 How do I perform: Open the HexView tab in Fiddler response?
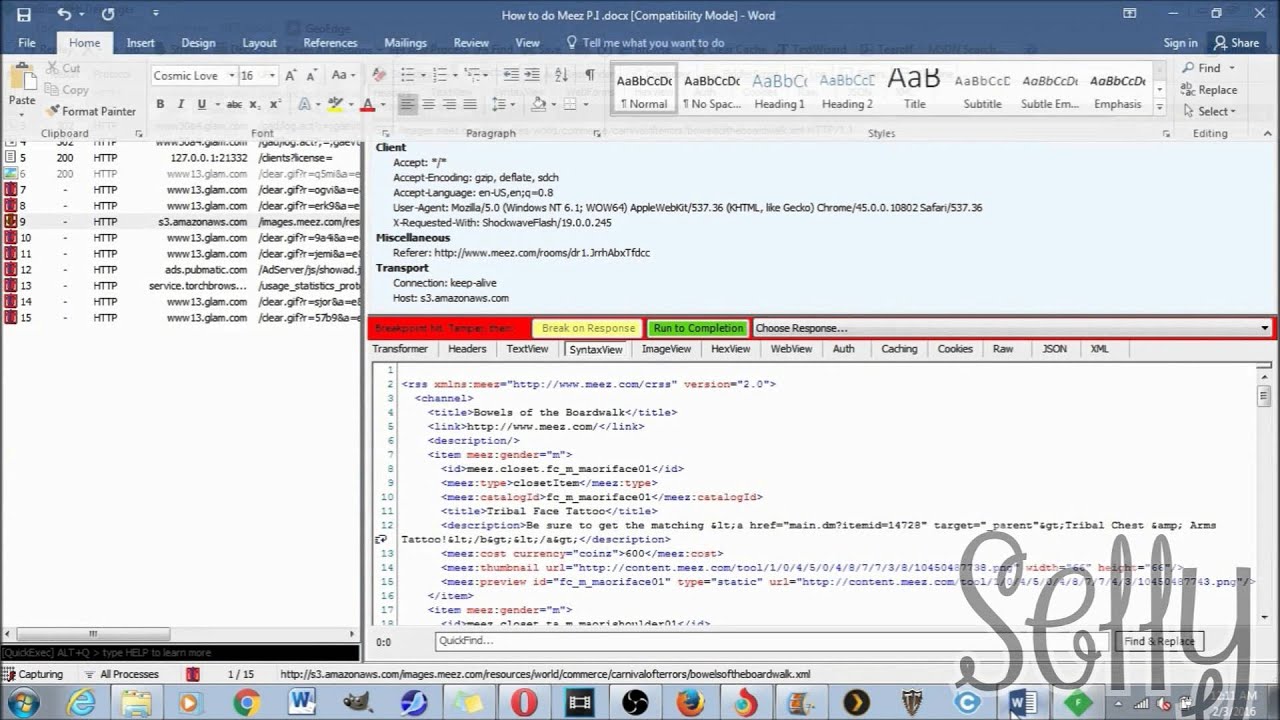[x=730, y=349]
